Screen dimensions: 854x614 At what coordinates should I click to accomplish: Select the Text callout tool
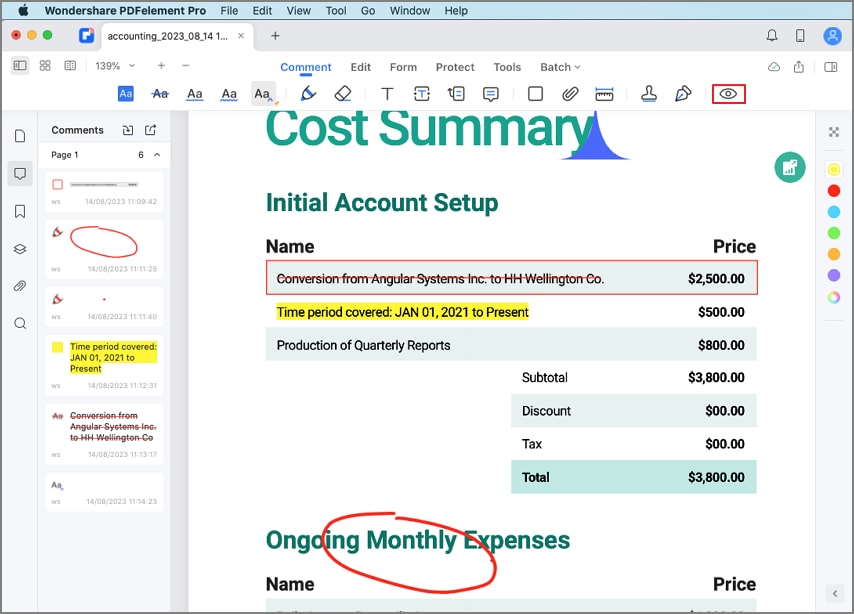pos(456,94)
